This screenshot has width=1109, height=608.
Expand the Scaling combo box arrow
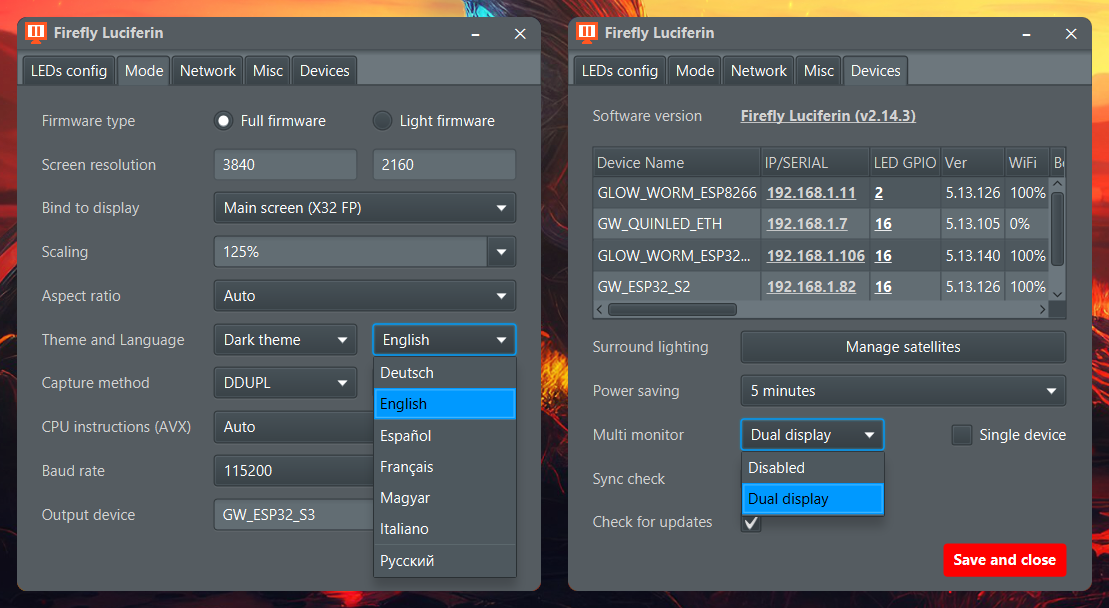point(501,252)
